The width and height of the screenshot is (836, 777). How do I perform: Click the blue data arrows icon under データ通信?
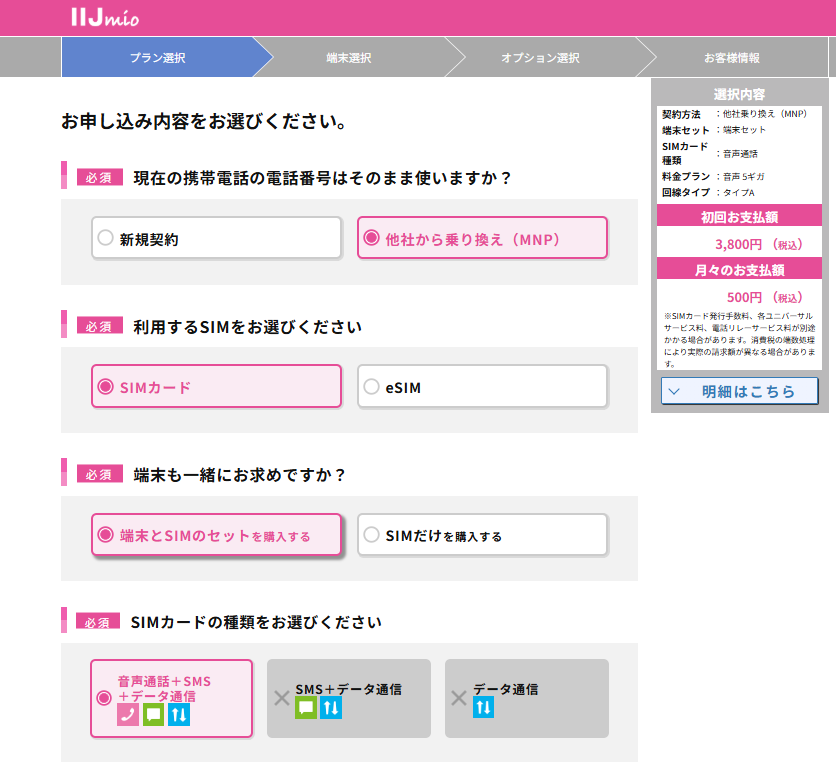click(x=483, y=707)
